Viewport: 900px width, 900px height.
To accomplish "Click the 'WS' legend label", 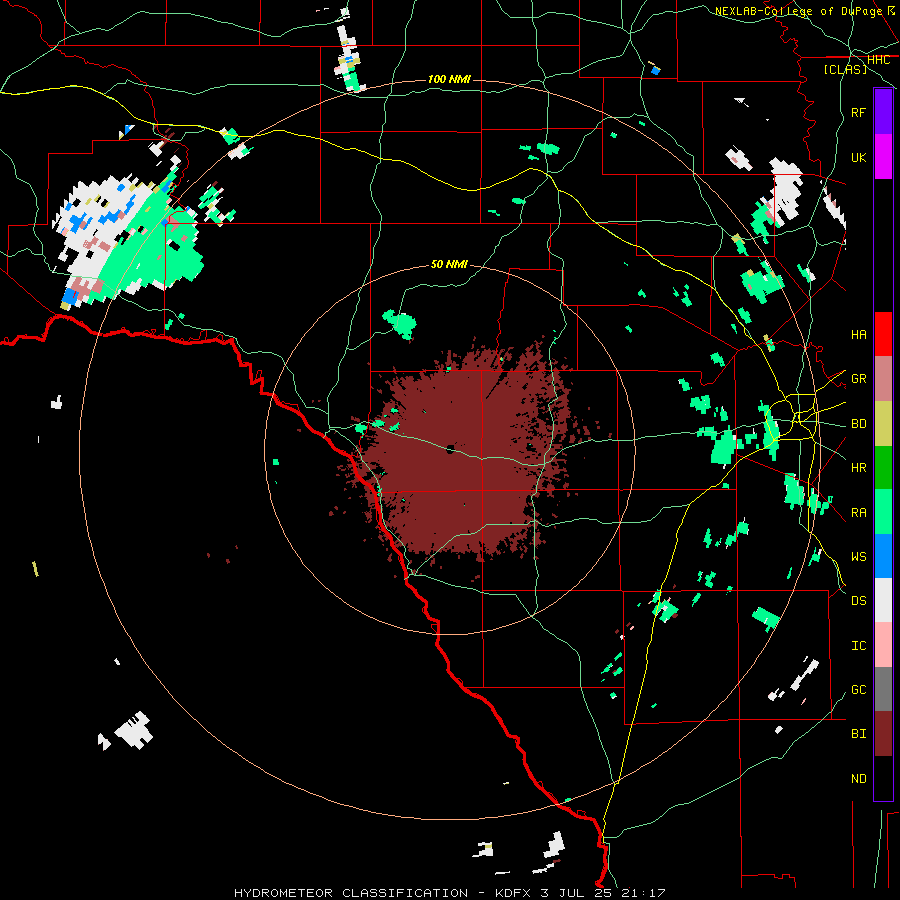I will pyautogui.click(x=858, y=556).
